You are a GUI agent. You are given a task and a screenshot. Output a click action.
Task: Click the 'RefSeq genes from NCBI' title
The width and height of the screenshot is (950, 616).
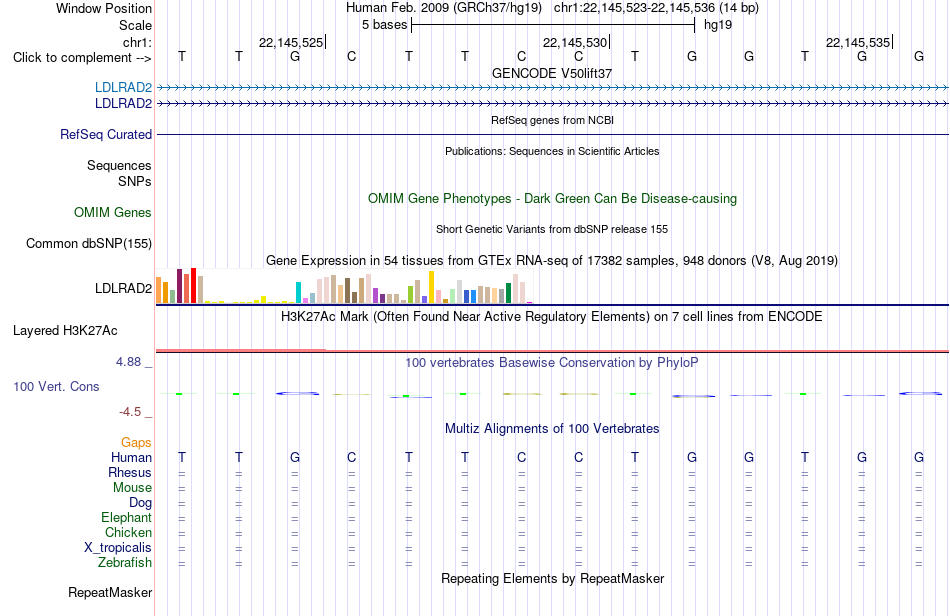[552, 120]
